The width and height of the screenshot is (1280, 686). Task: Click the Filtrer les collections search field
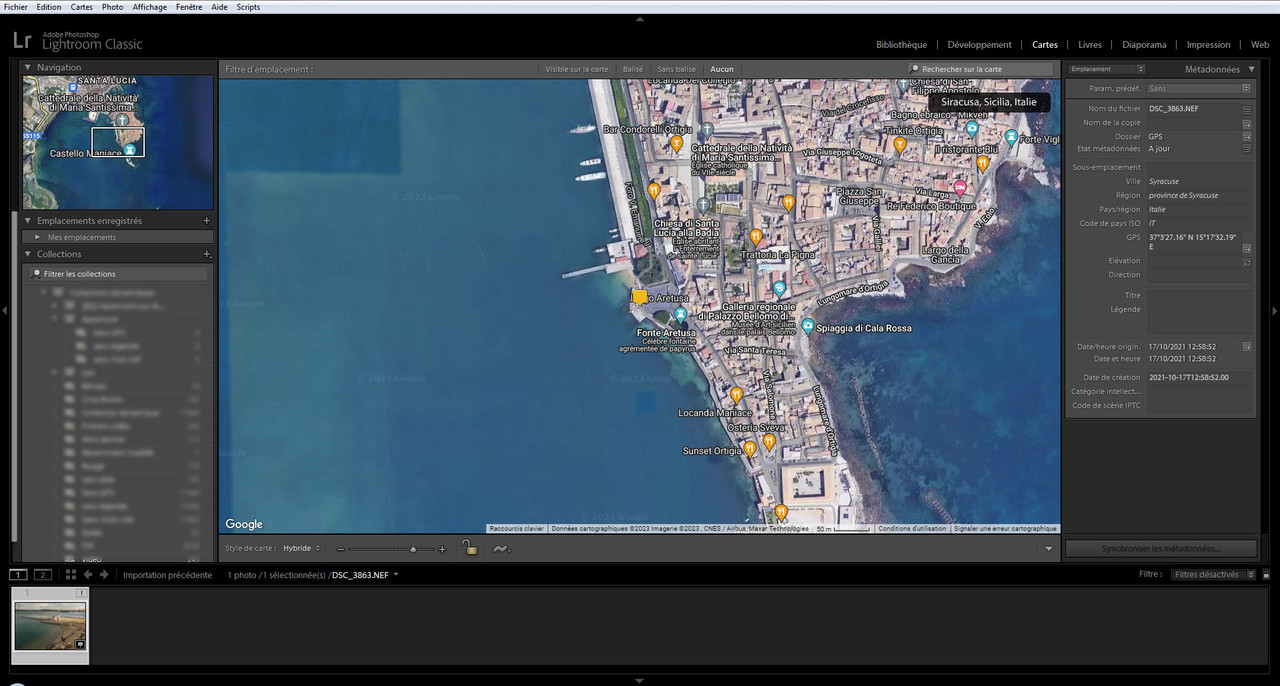pyautogui.click(x=117, y=274)
